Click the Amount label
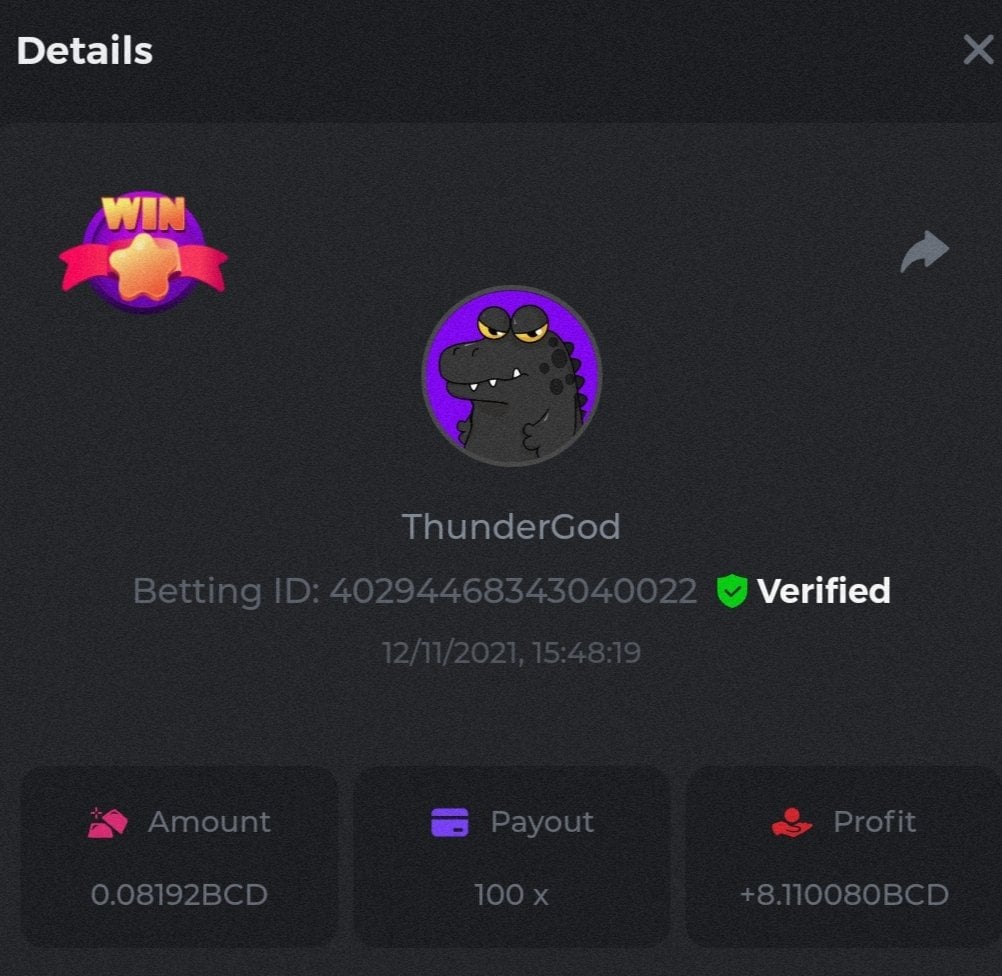 point(210,822)
